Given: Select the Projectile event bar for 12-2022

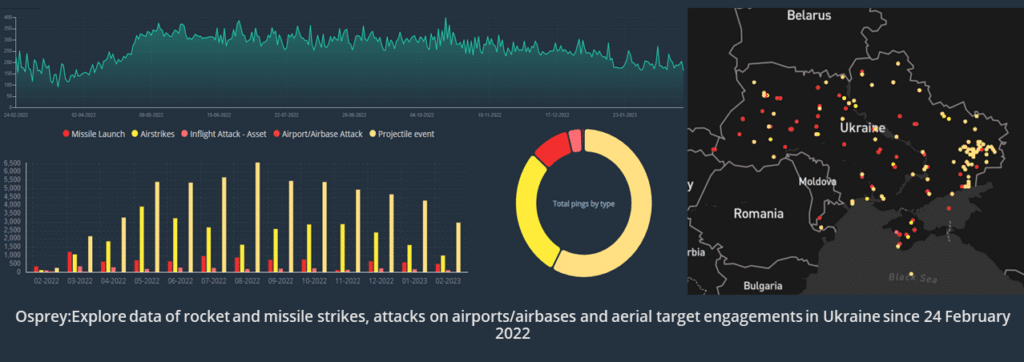Looking at the screenshot, I should [392, 233].
